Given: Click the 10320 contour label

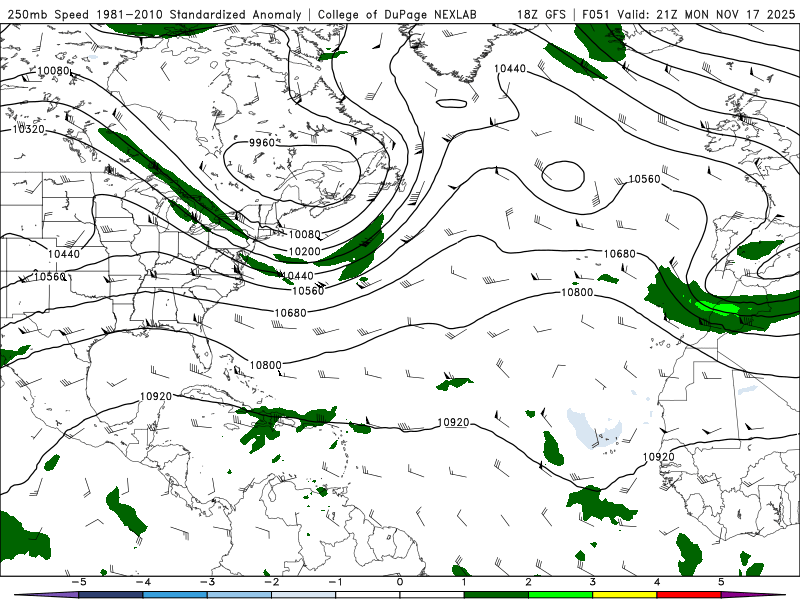Looking at the screenshot, I should [x=29, y=130].
